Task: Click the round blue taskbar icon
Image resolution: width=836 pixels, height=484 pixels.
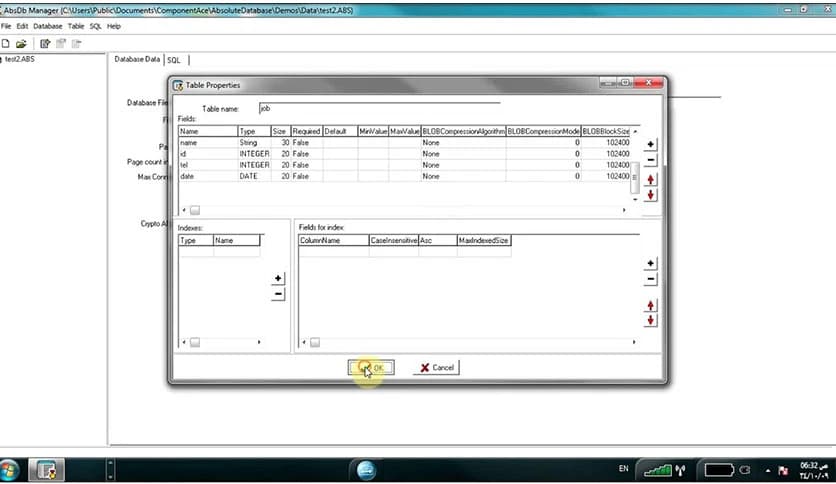Action: click(366, 470)
